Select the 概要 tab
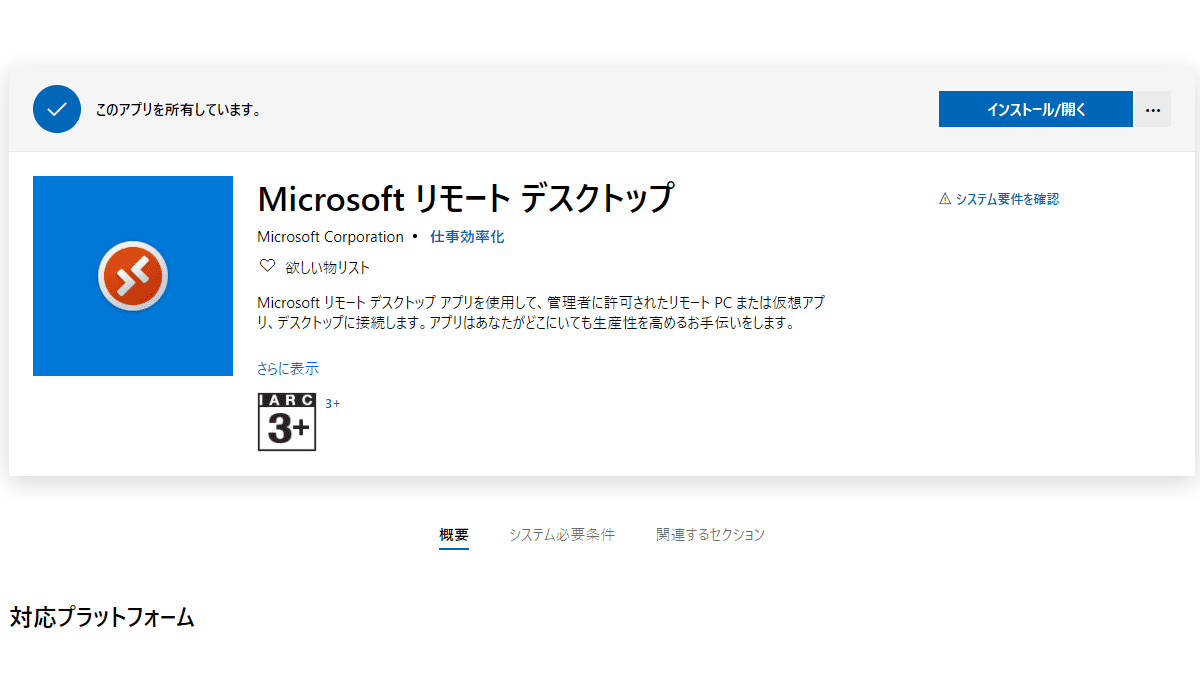1200x675 pixels. pos(453,534)
